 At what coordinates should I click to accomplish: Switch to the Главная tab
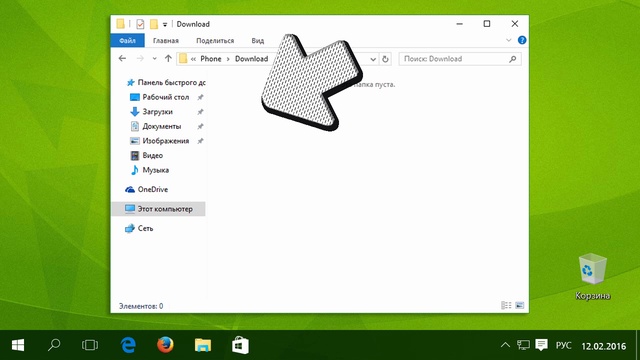point(166,40)
